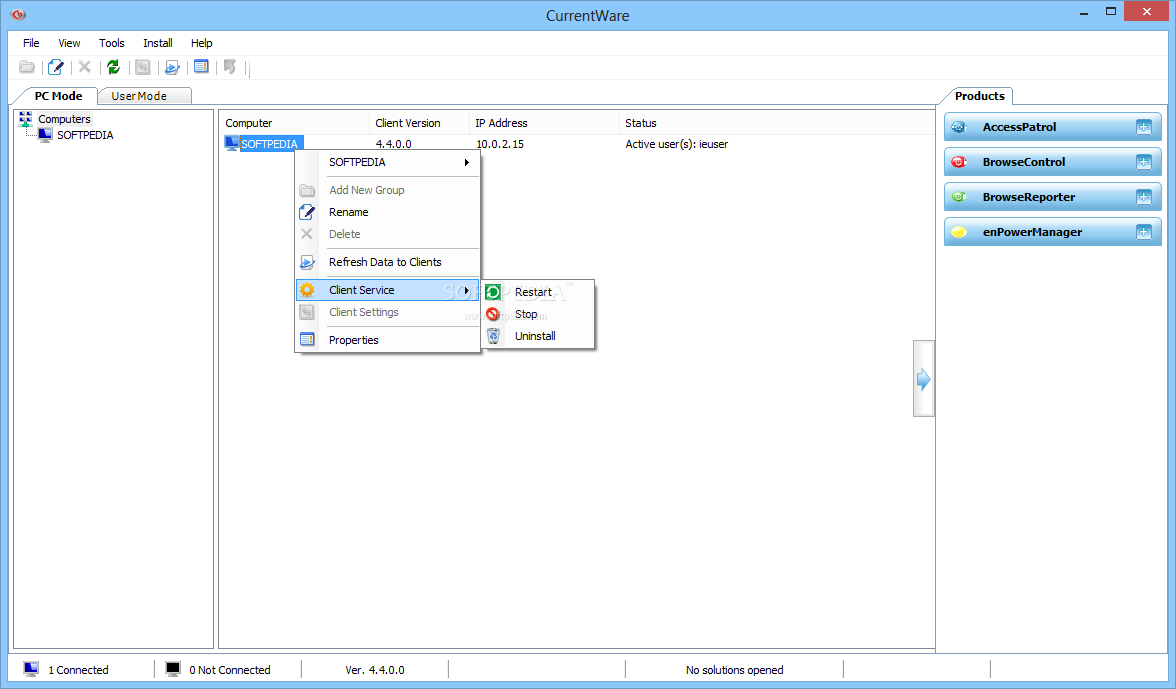Select Refresh Data to Clients menu entry
1176x689 pixels.
pos(388,262)
